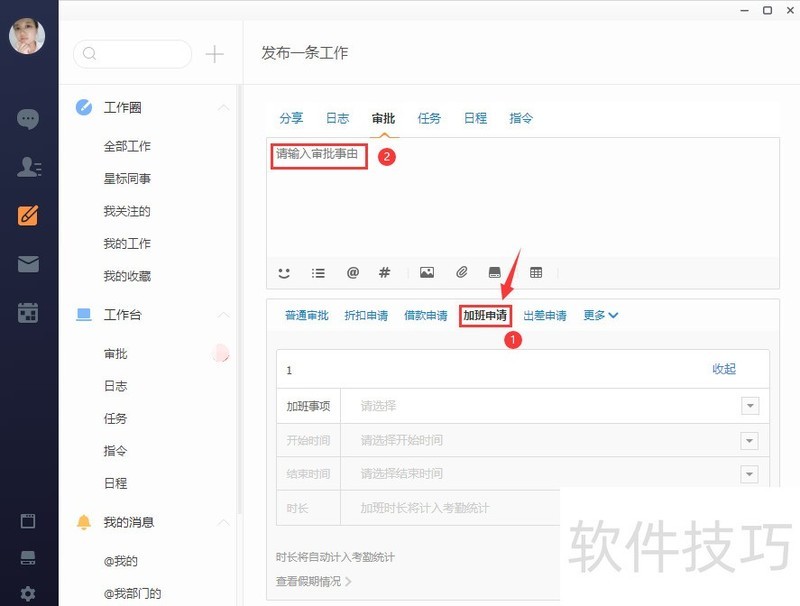Open the mail icon in the left rail

[x=27, y=263]
